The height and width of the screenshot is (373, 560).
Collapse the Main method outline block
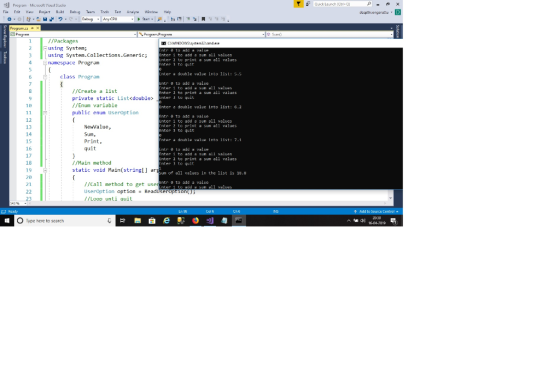pyautogui.click(x=45, y=170)
